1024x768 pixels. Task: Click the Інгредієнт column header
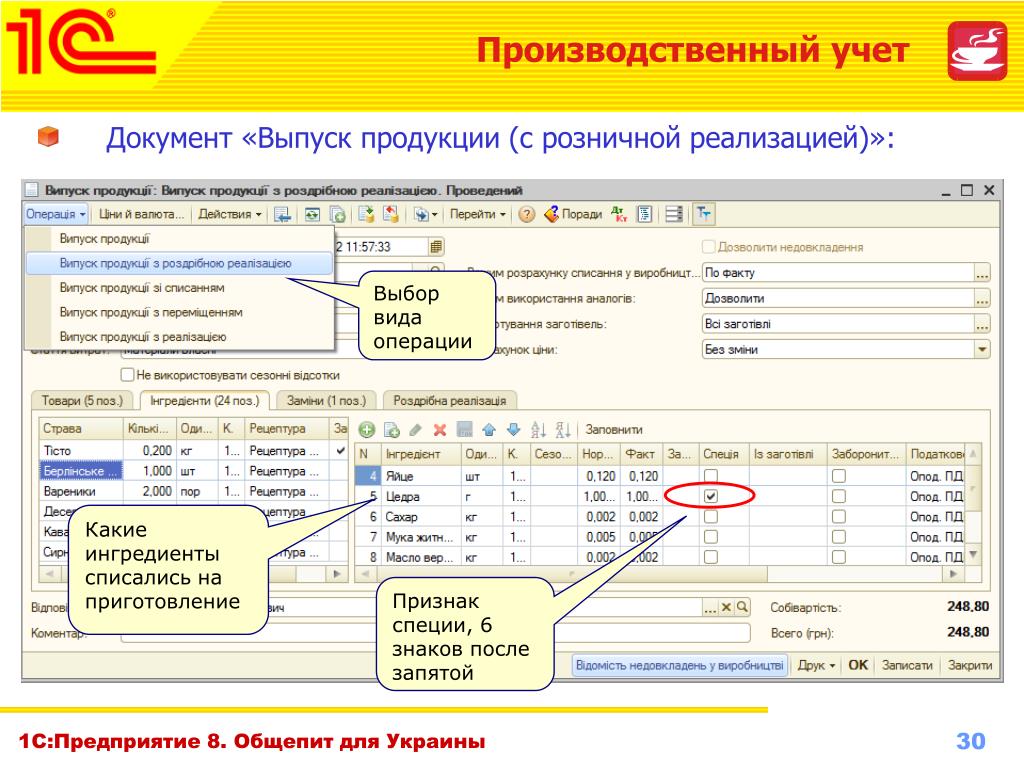click(420, 454)
